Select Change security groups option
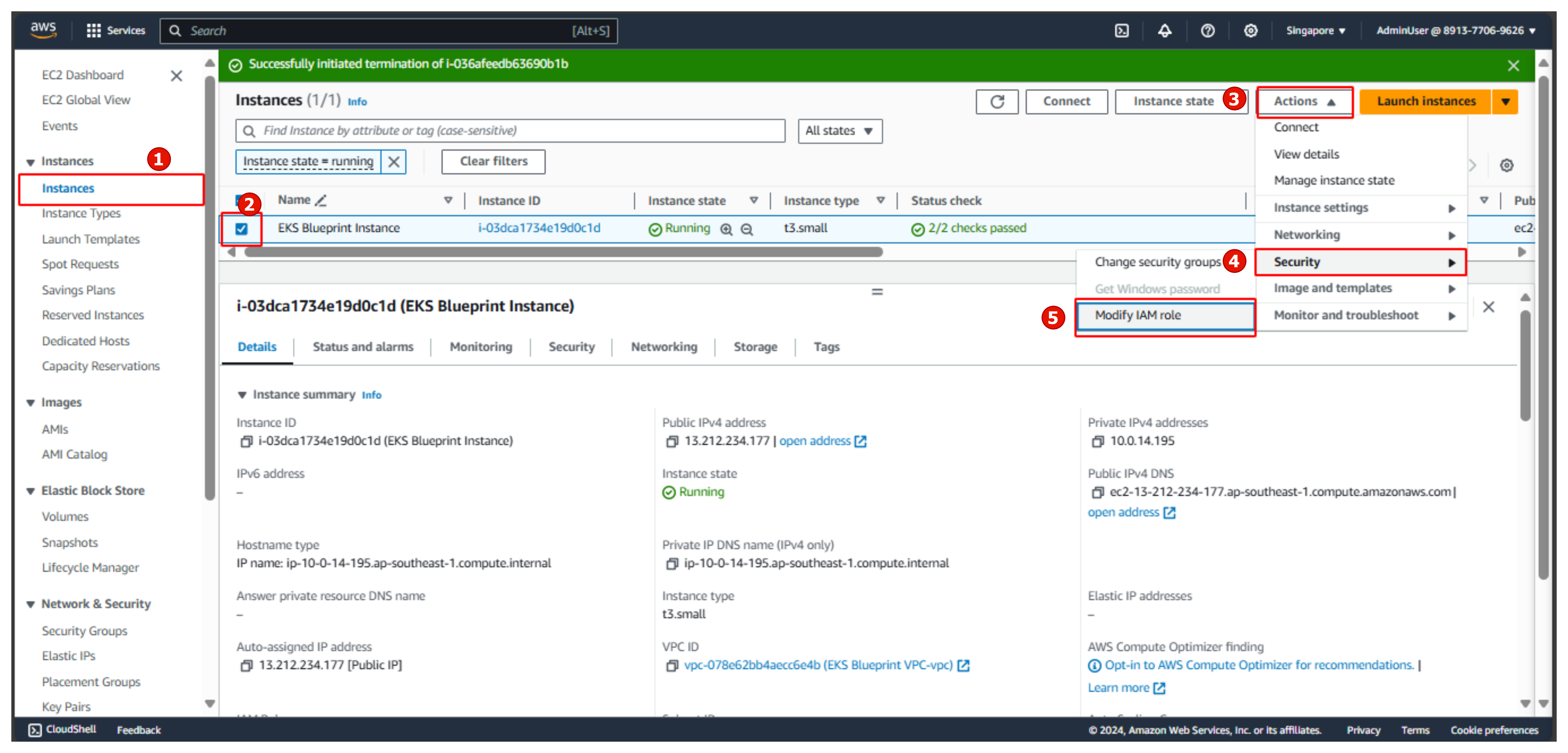1568x753 pixels. pyautogui.click(x=1157, y=262)
